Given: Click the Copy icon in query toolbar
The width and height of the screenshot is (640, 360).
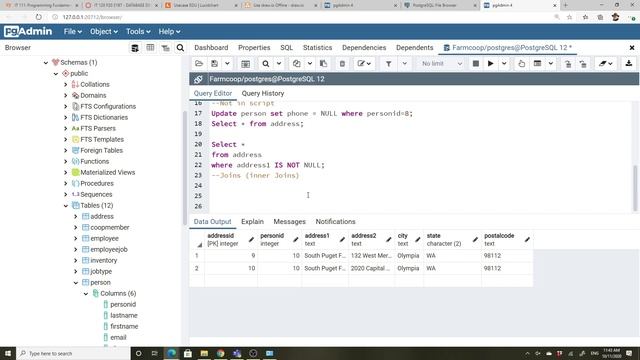Looking at the screenshot, I should point(297,64).
